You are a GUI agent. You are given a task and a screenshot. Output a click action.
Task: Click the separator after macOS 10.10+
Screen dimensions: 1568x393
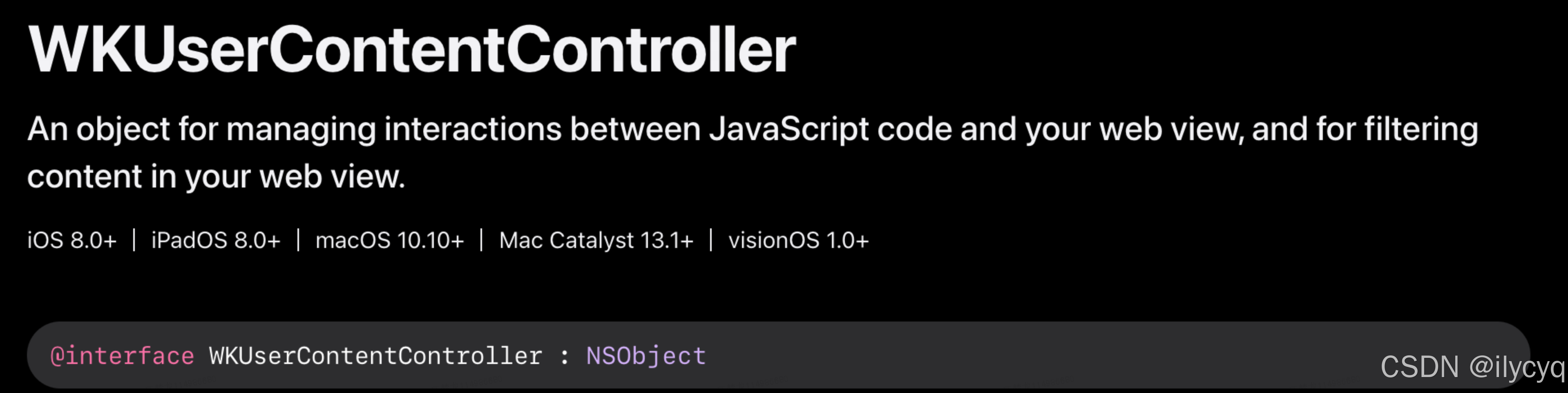[x=482, y=240]
